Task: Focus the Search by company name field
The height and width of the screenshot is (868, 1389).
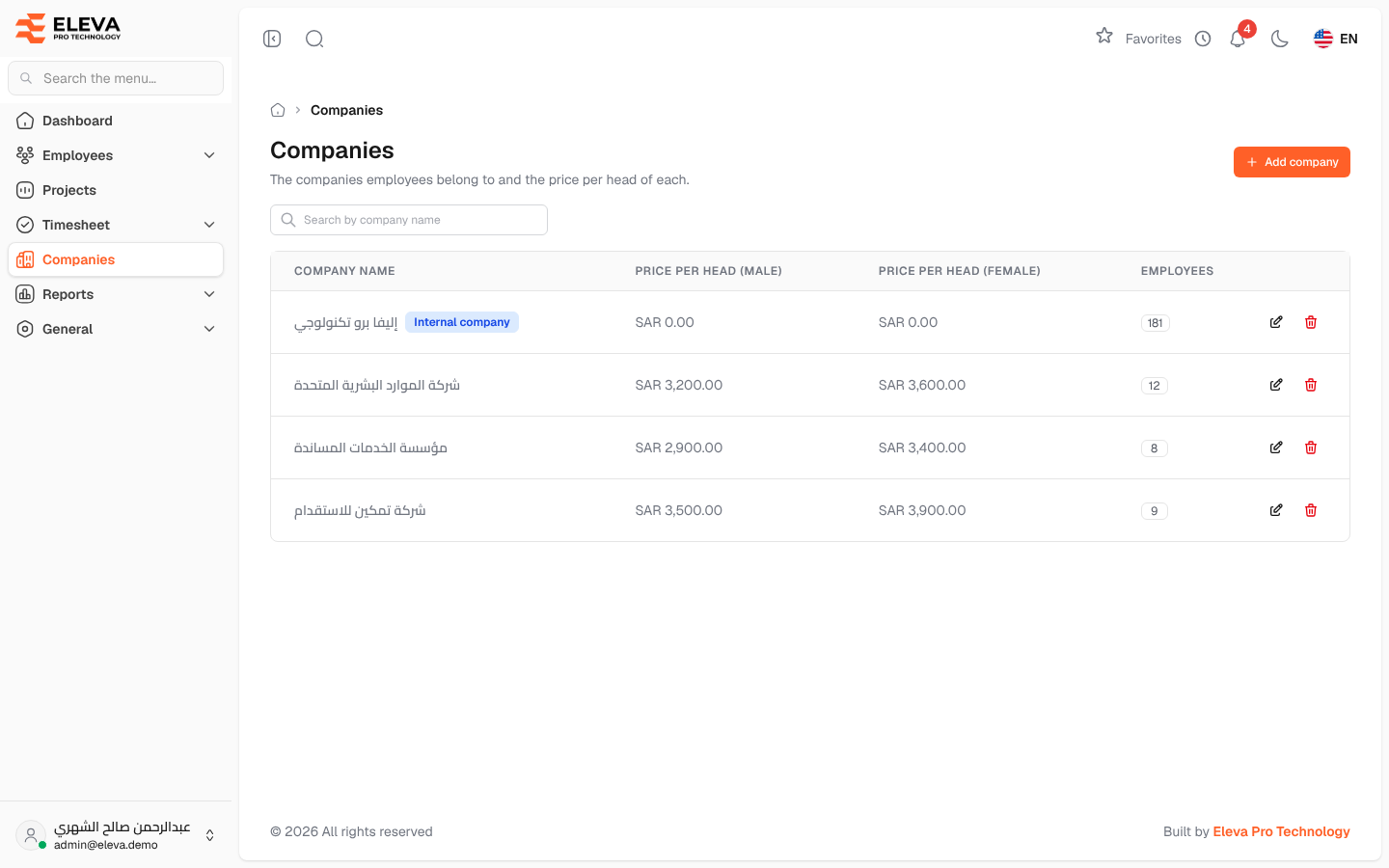Action: pyautogui.click(x=409, y=220)
